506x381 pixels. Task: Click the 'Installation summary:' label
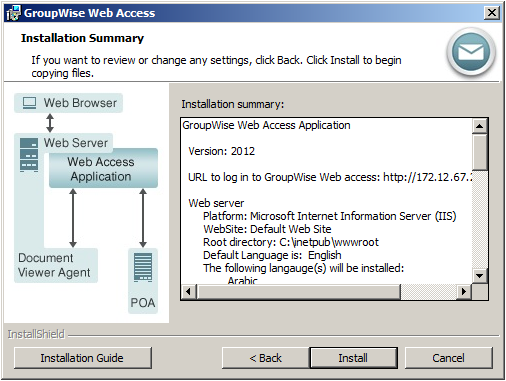click(233, 104)
